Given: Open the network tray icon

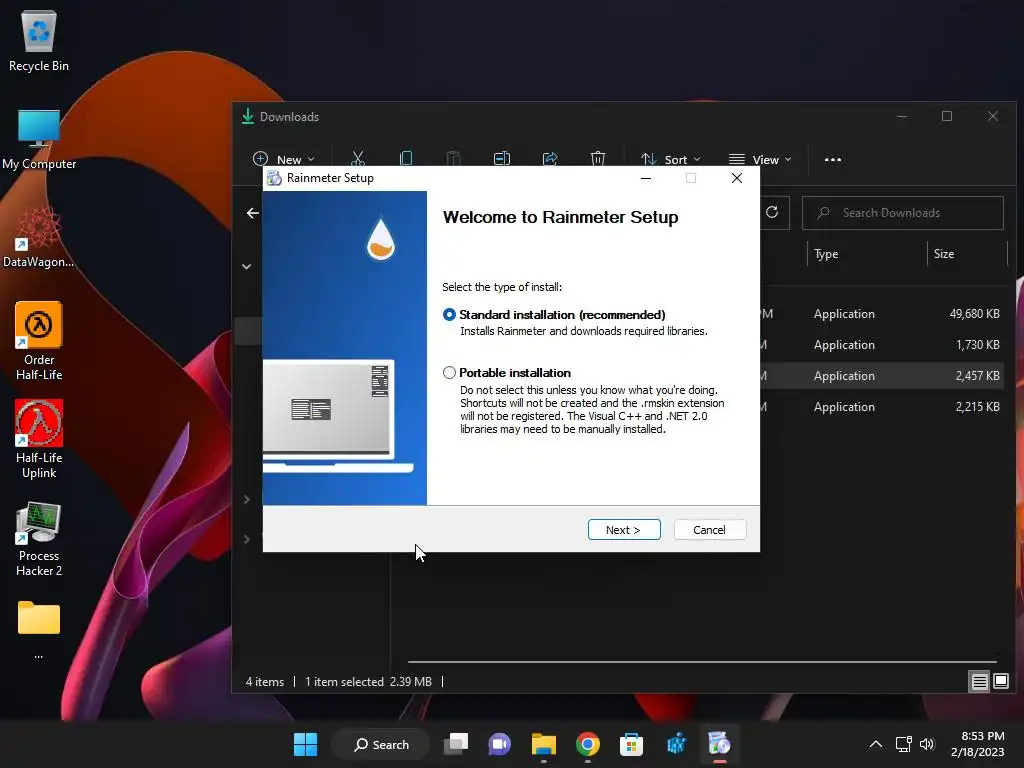Looking at the screenshot, I should point(904,744).
